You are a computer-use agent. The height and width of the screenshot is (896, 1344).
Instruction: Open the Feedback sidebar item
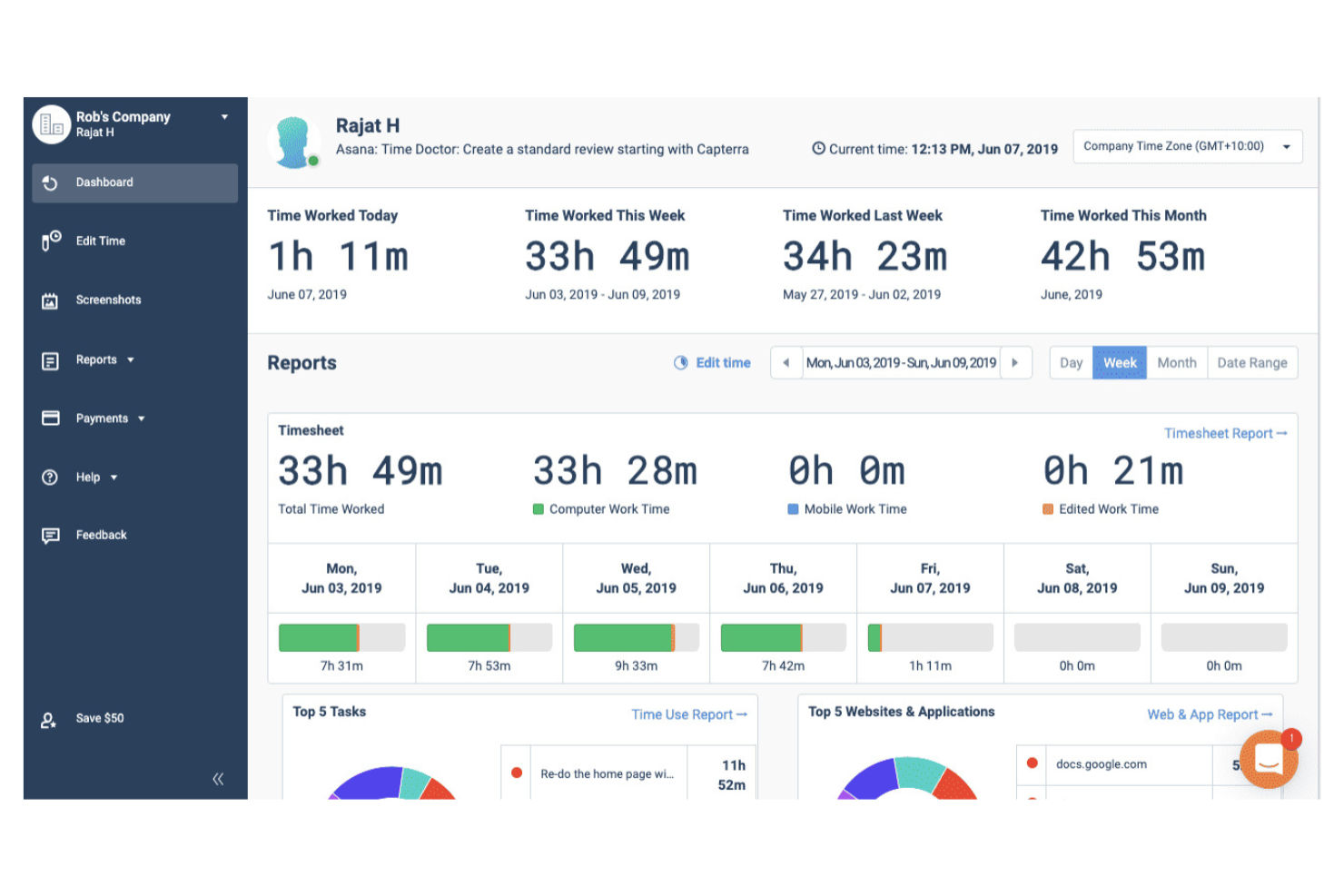click(102, 536)
